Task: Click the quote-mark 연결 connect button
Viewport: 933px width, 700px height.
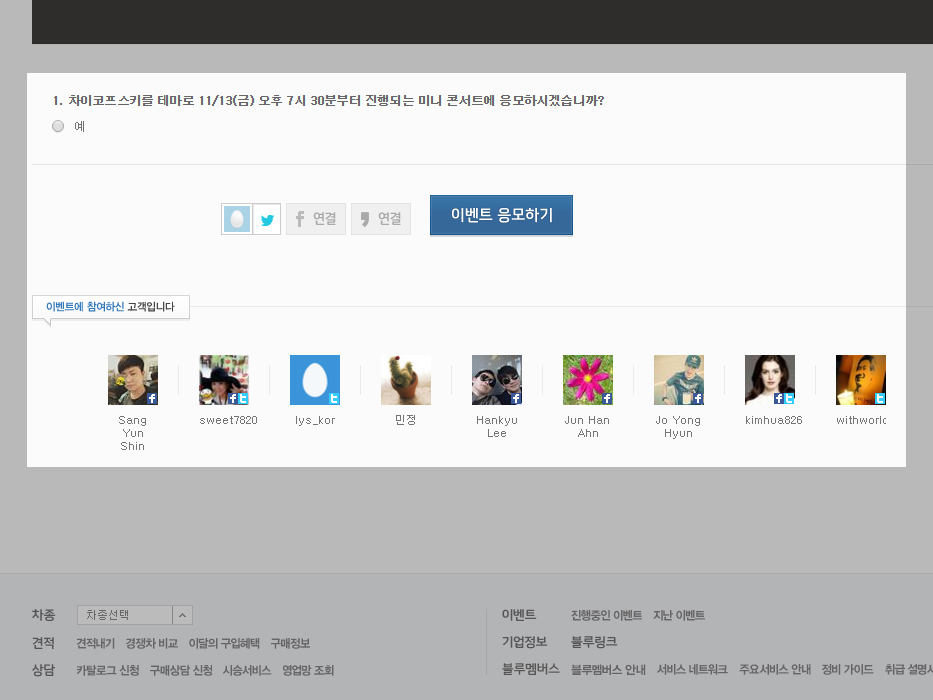Action: 381,219
